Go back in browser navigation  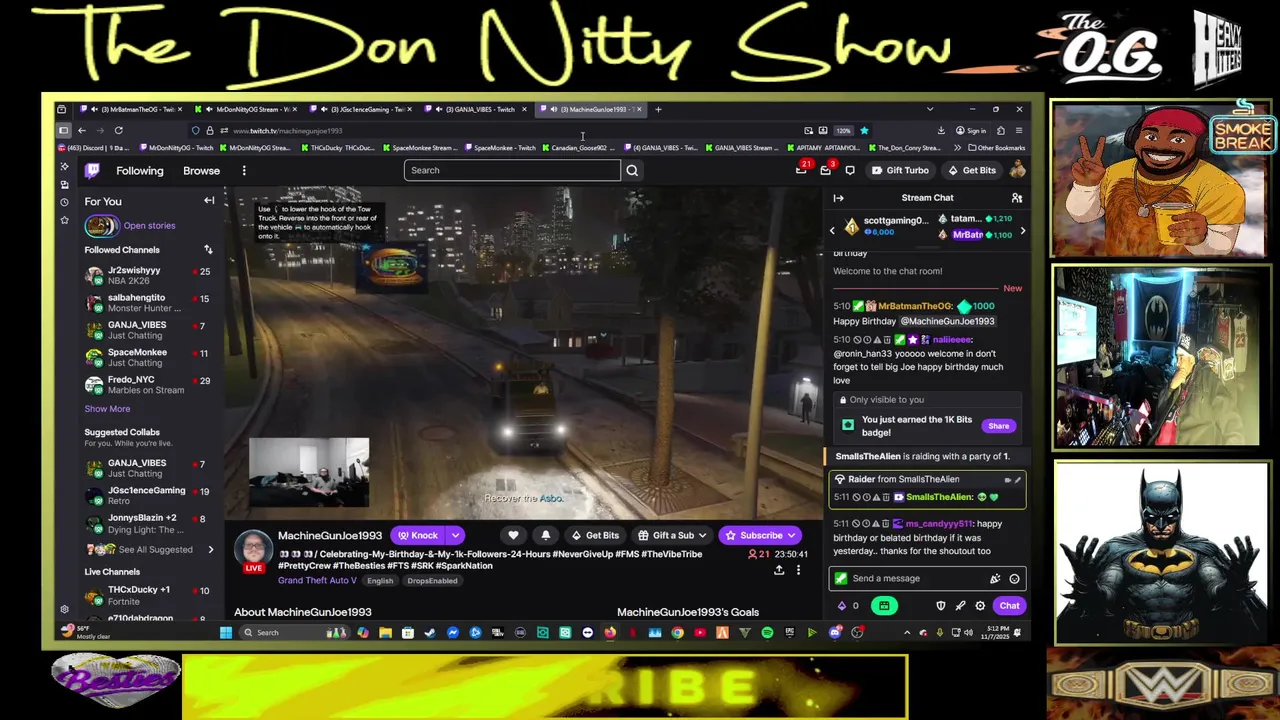click(82, 130)
